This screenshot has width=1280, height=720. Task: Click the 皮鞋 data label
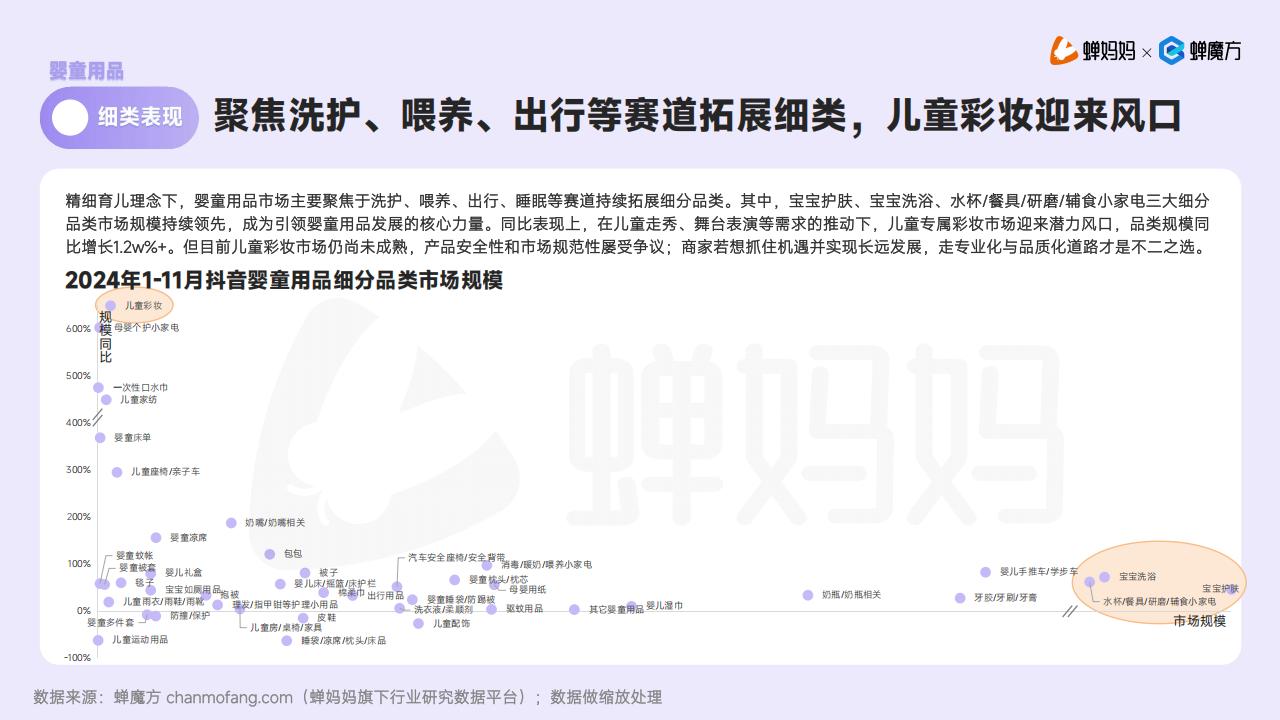click(x=326, y=617)
